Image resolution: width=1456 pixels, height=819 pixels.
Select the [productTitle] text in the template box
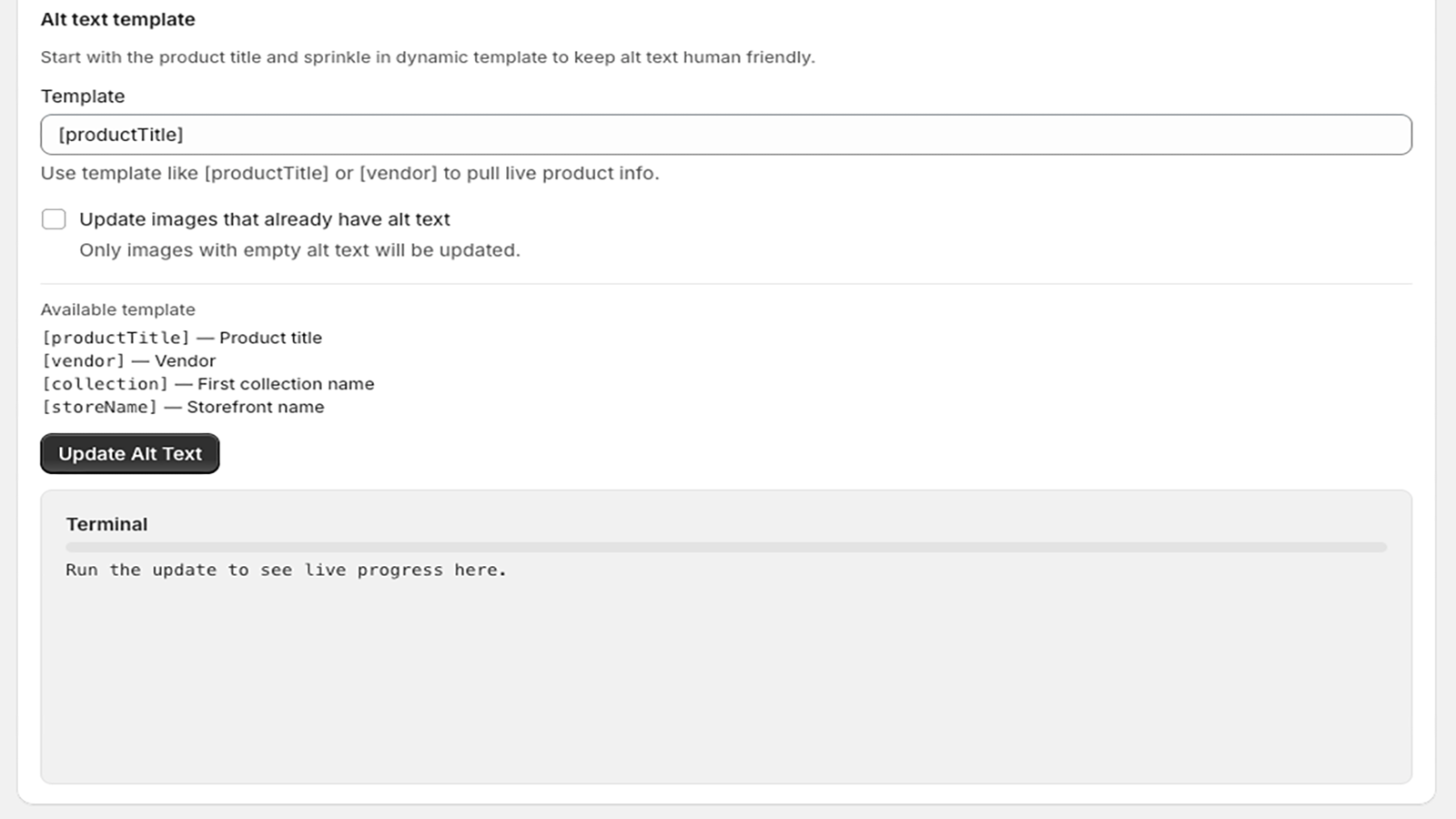(121, 134)
